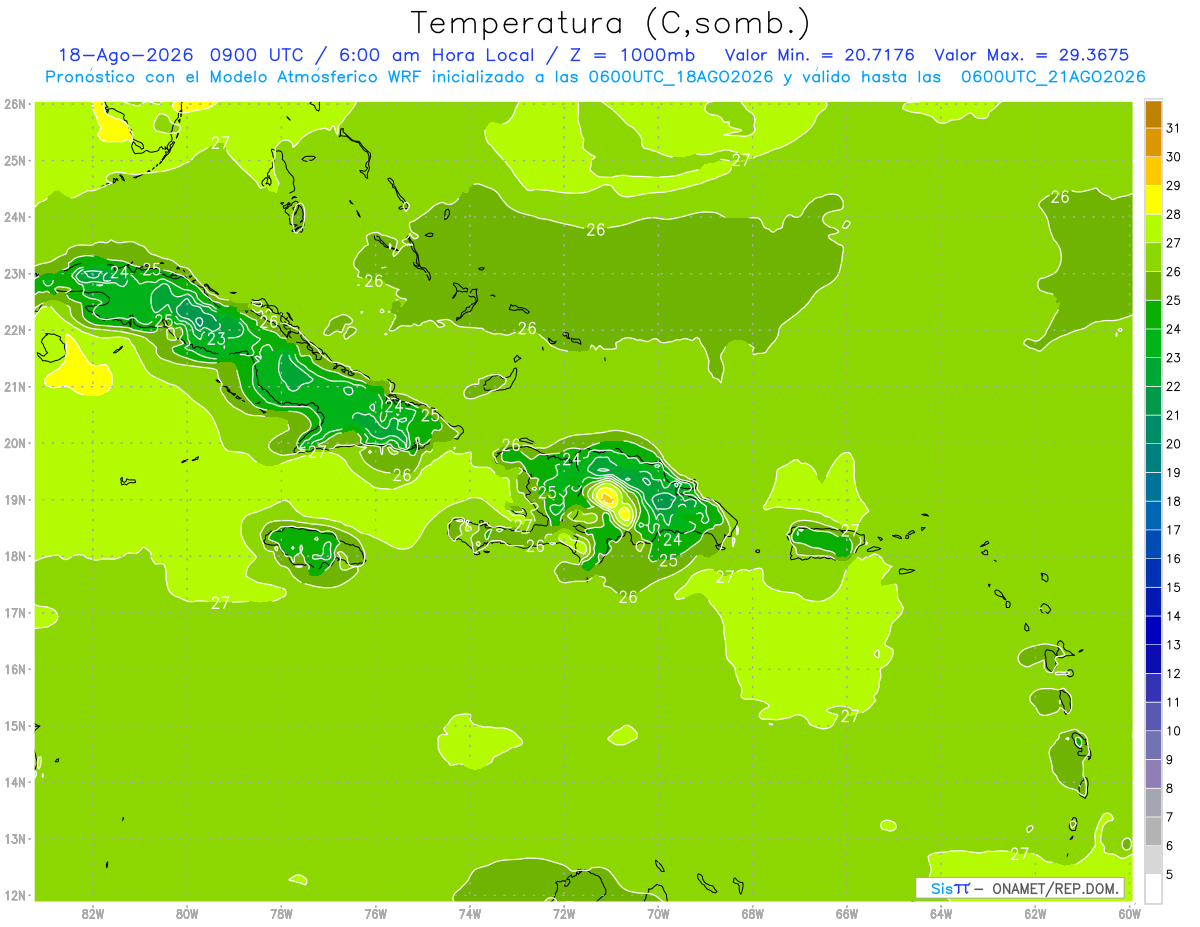Click the "66W" longitude axis label
The image size is (1200, 927).
point(847,913)
